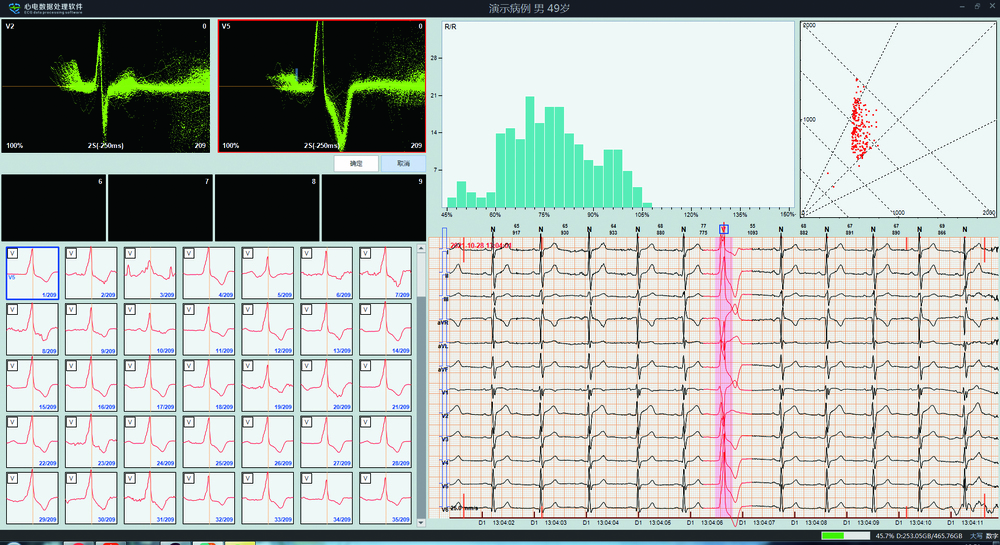Select the V2 lead overlay panel

click(x=105, y=86)
